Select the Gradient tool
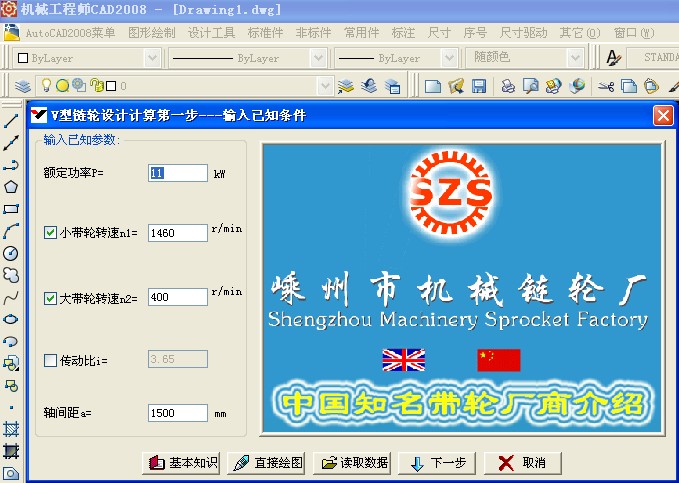This screenshot has height=483, width=679. pyautogui.click(x=11, y=451)
